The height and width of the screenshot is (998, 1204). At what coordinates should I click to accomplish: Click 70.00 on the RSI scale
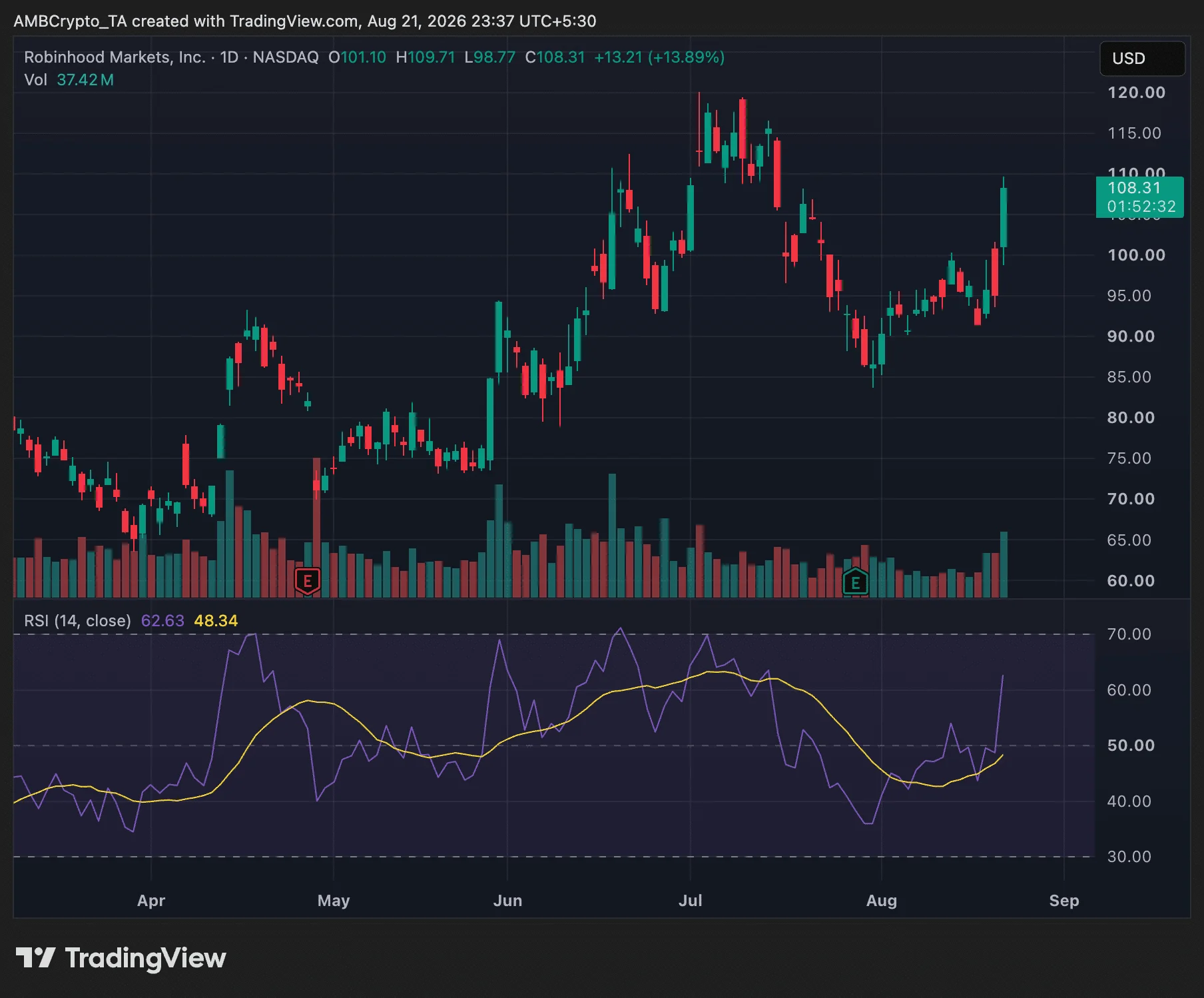[x=1129, y=634]
